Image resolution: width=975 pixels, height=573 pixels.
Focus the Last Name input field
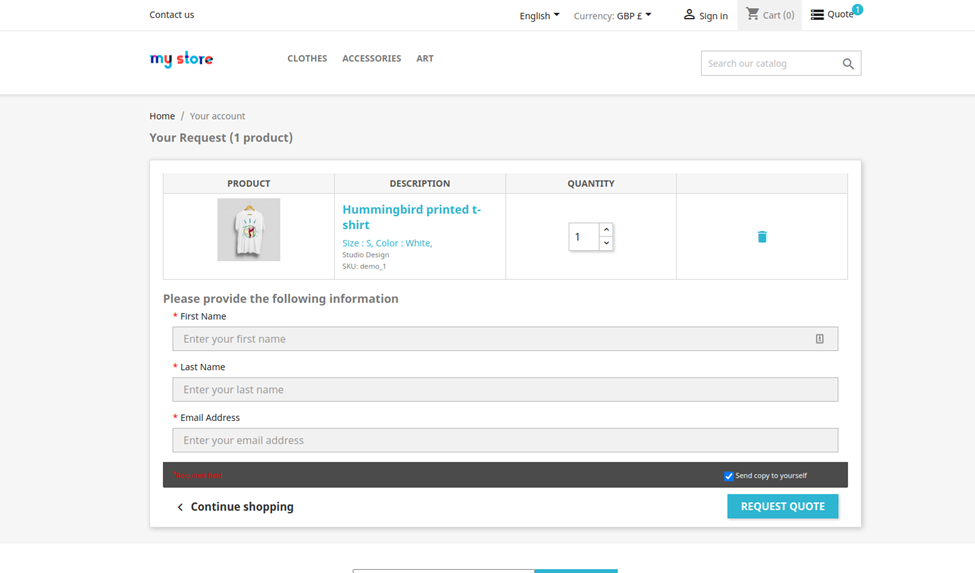coord(505,390)
